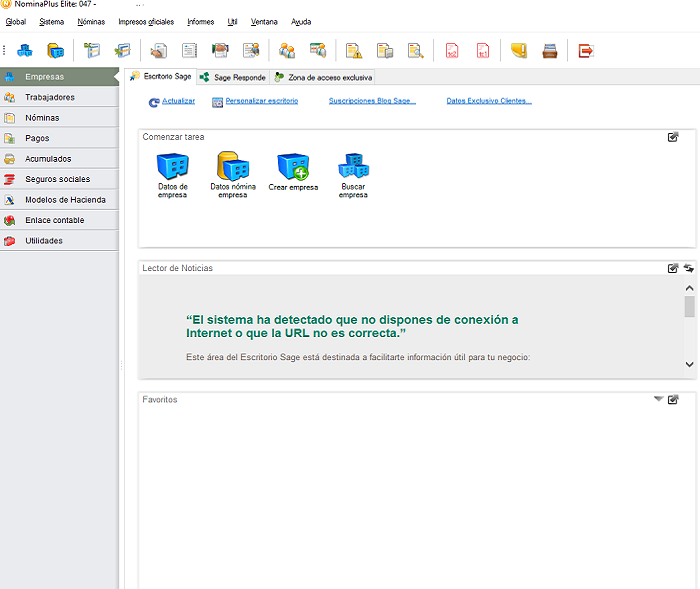Click the swap arrows icon in Lector de Noticias
Image resolution: width=700 pixels, height=589 pixels.
coord(688,268)
